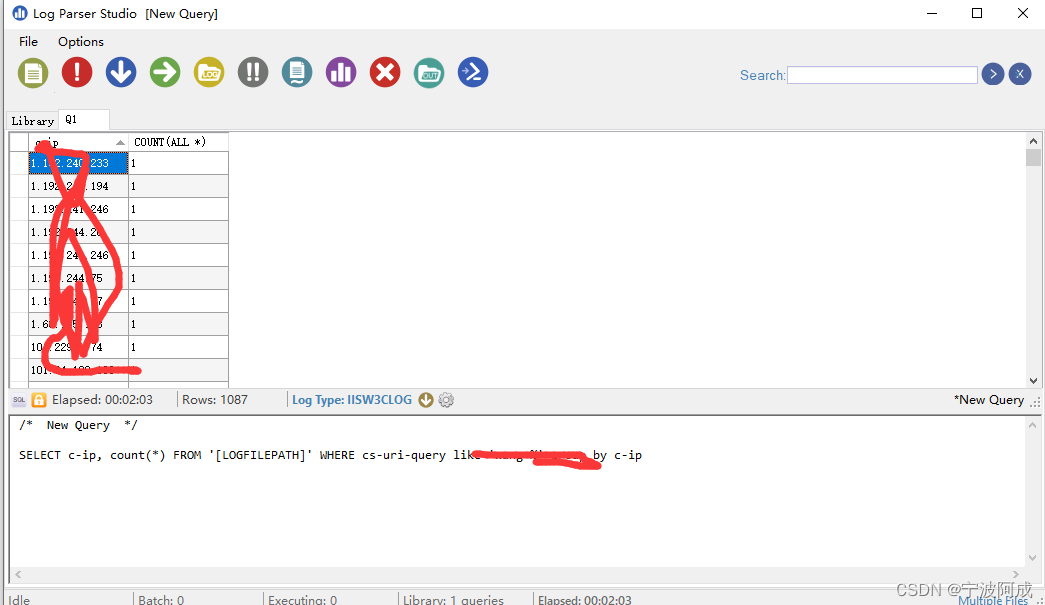Open the log type dropdown arrow
The height and width of the screenshot is (605, 1045).
pos(426,400)
